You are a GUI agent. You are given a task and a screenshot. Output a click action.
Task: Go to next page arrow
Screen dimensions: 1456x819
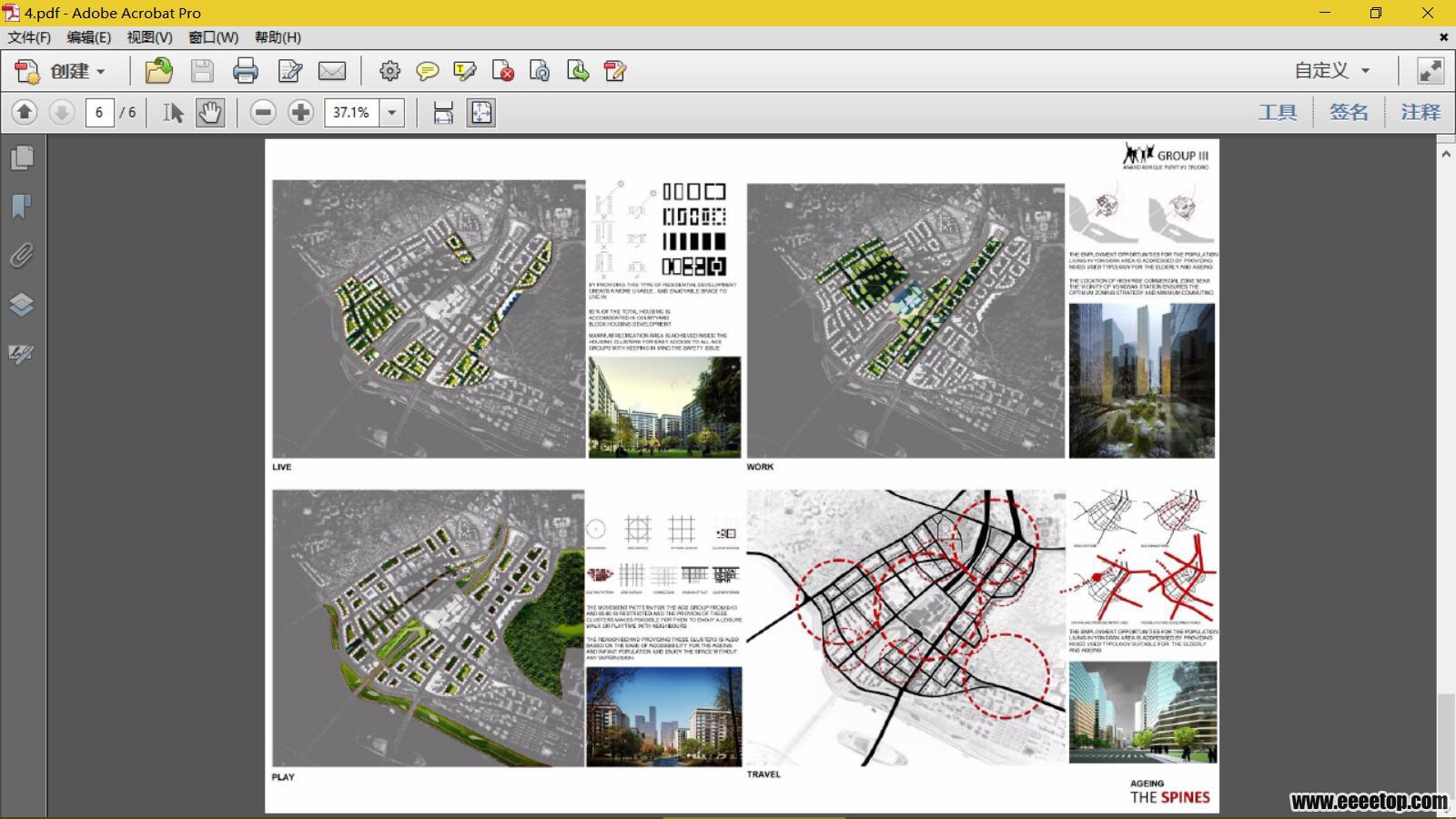(x=61, y=112)
